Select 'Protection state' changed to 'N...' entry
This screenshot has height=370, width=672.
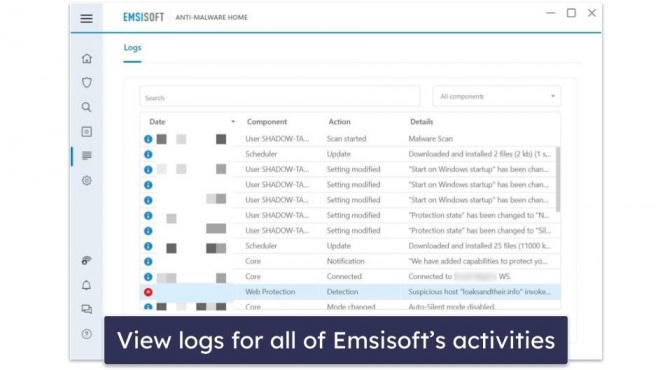[x=479, y=215]
